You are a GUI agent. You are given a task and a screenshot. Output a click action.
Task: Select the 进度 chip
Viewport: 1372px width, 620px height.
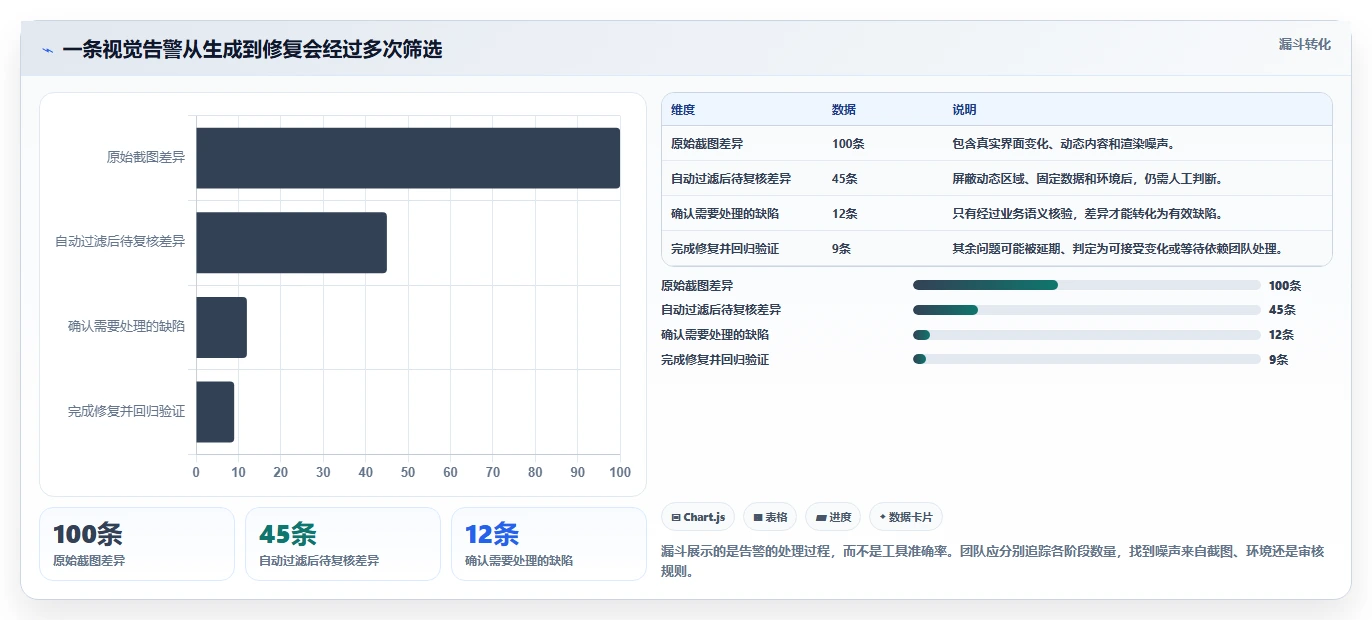(833, 517)
